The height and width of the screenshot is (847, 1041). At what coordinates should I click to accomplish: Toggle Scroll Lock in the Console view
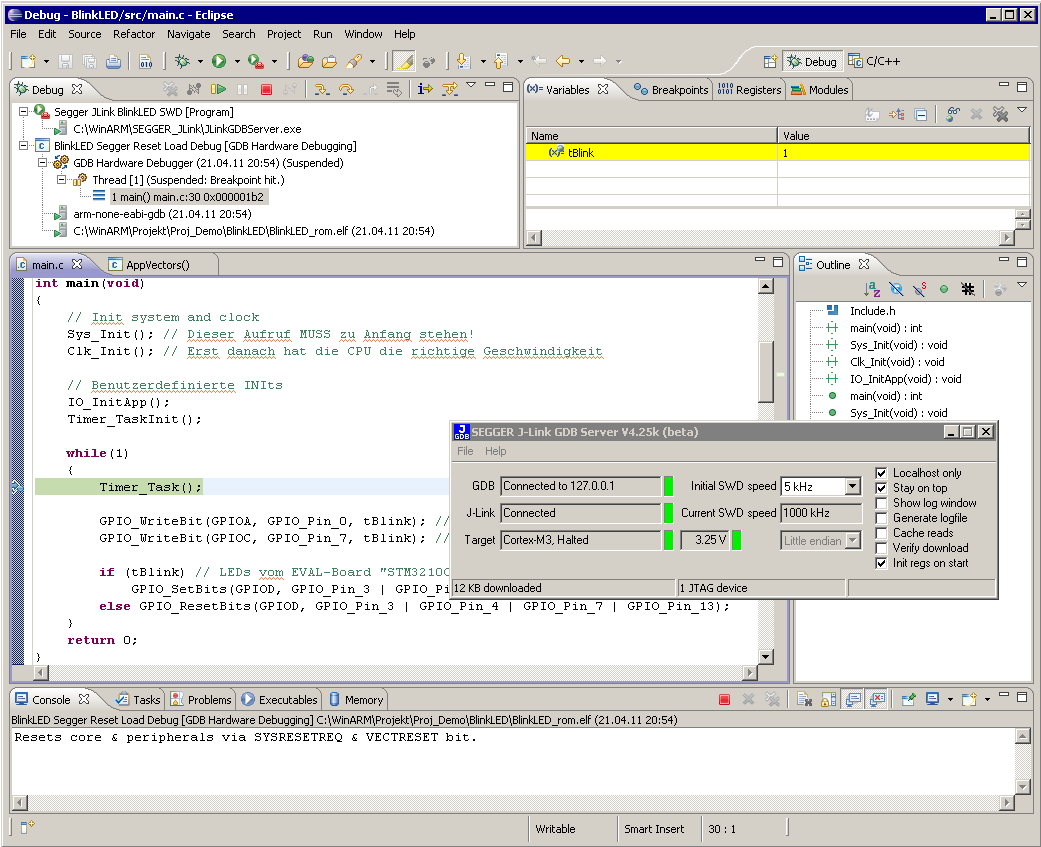coord(829,699)
